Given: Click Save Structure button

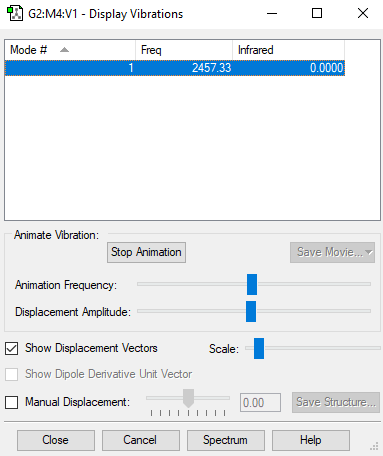Looking at the screenshot, I should pyautogui.click(x=336, y=402).
